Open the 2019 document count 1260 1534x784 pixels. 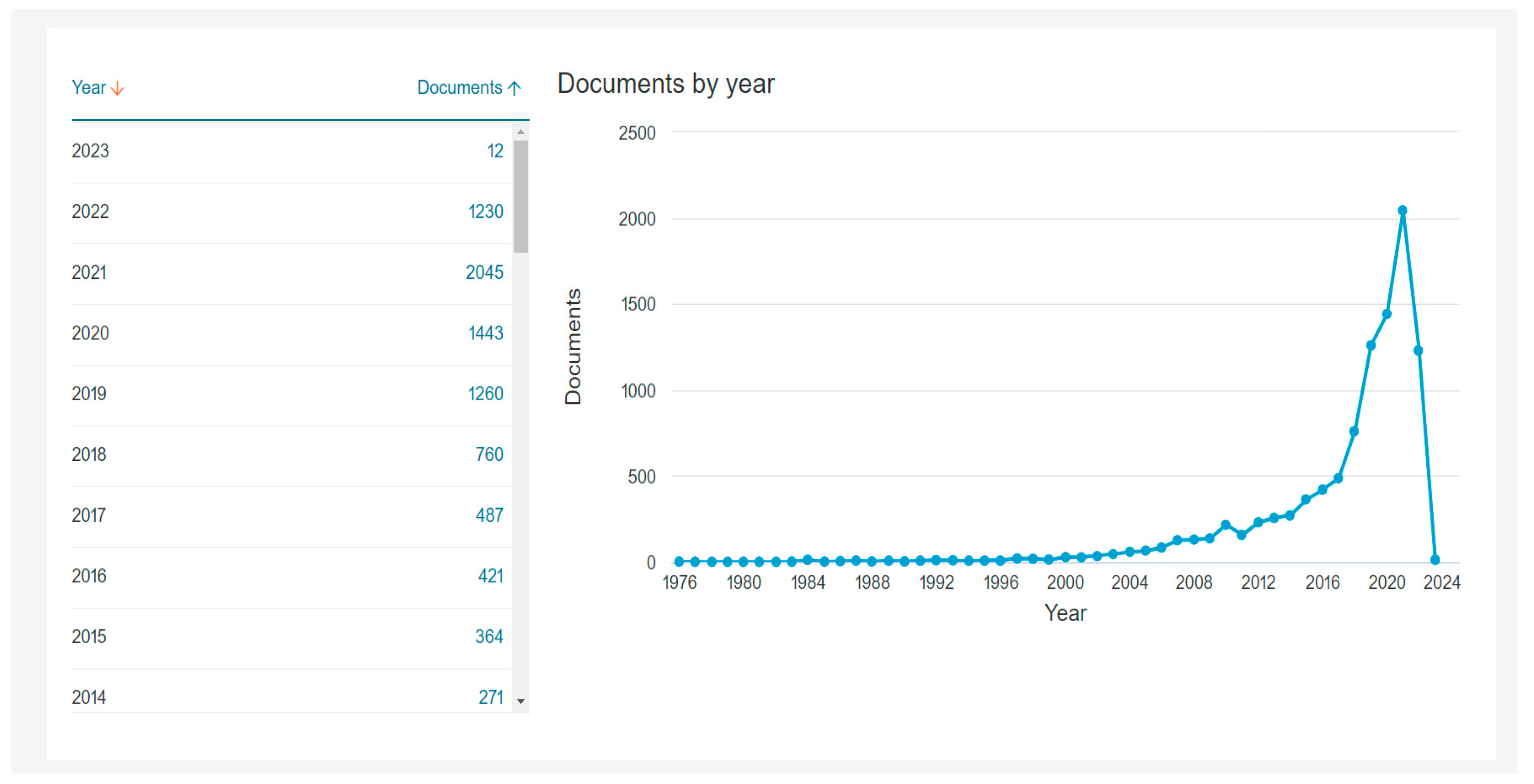click(485, 393)
